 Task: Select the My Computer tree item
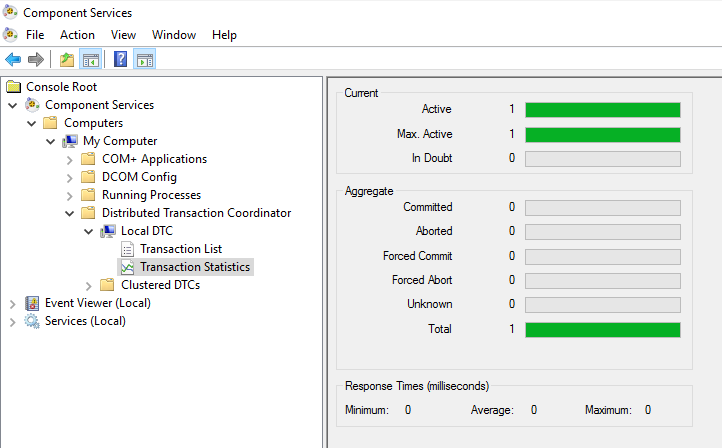pyautogui.click(x=120, y=141)
